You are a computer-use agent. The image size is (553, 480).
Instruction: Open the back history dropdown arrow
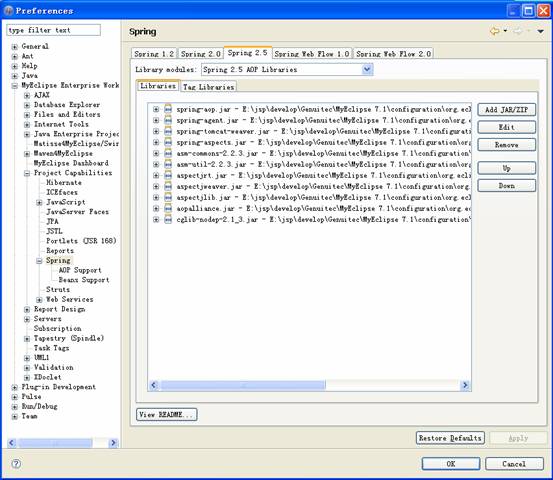[505, 31]
